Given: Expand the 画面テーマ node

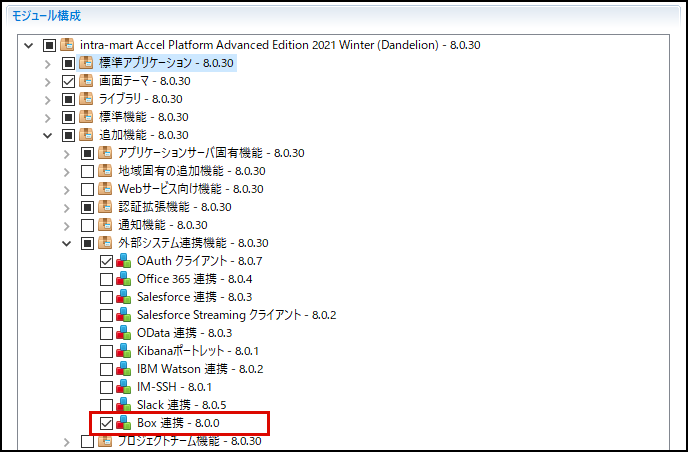Looking at the screenshot, I should click(x=48, y=82).
